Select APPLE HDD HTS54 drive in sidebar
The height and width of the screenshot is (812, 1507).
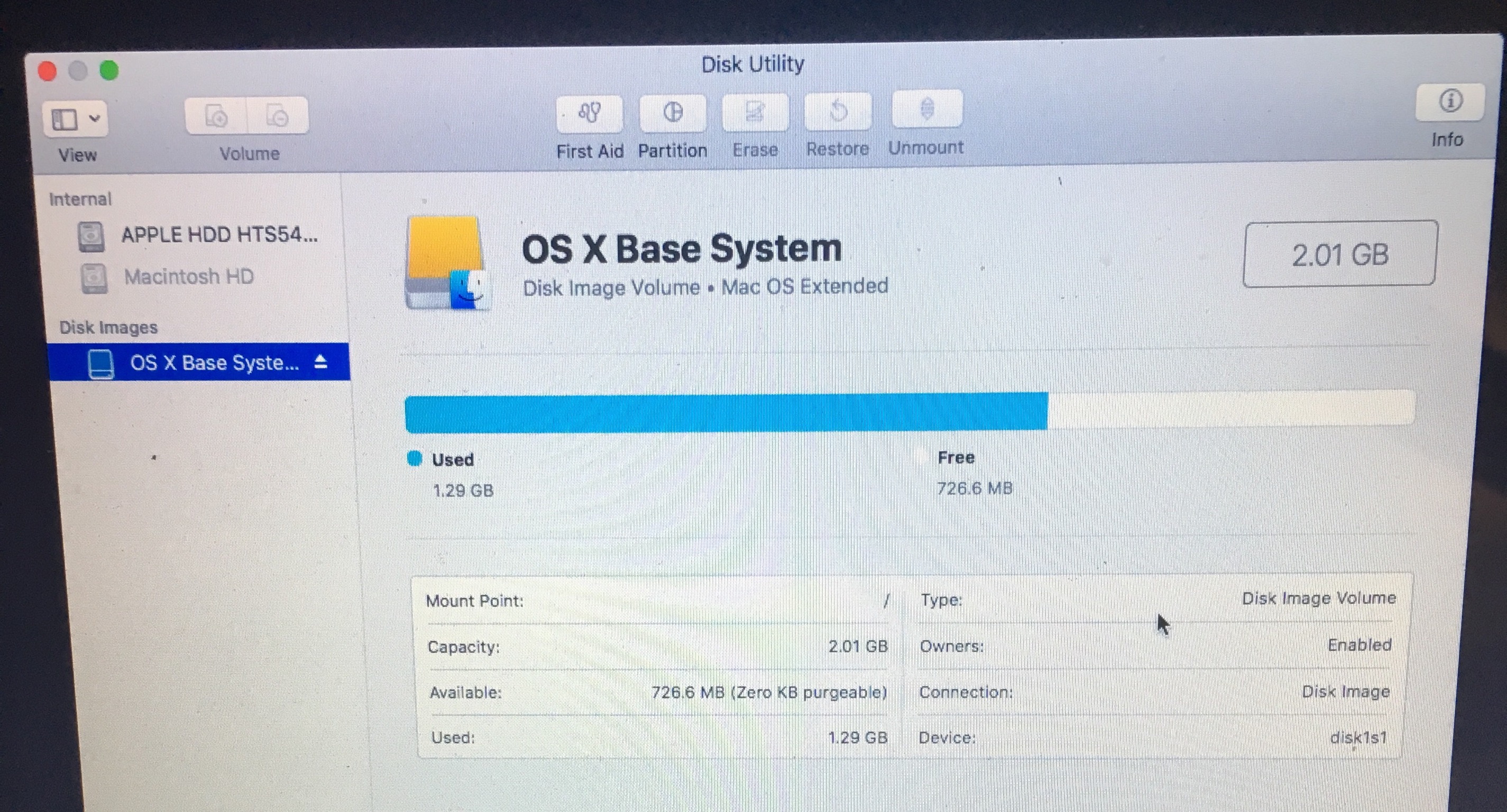pos(219,235)
